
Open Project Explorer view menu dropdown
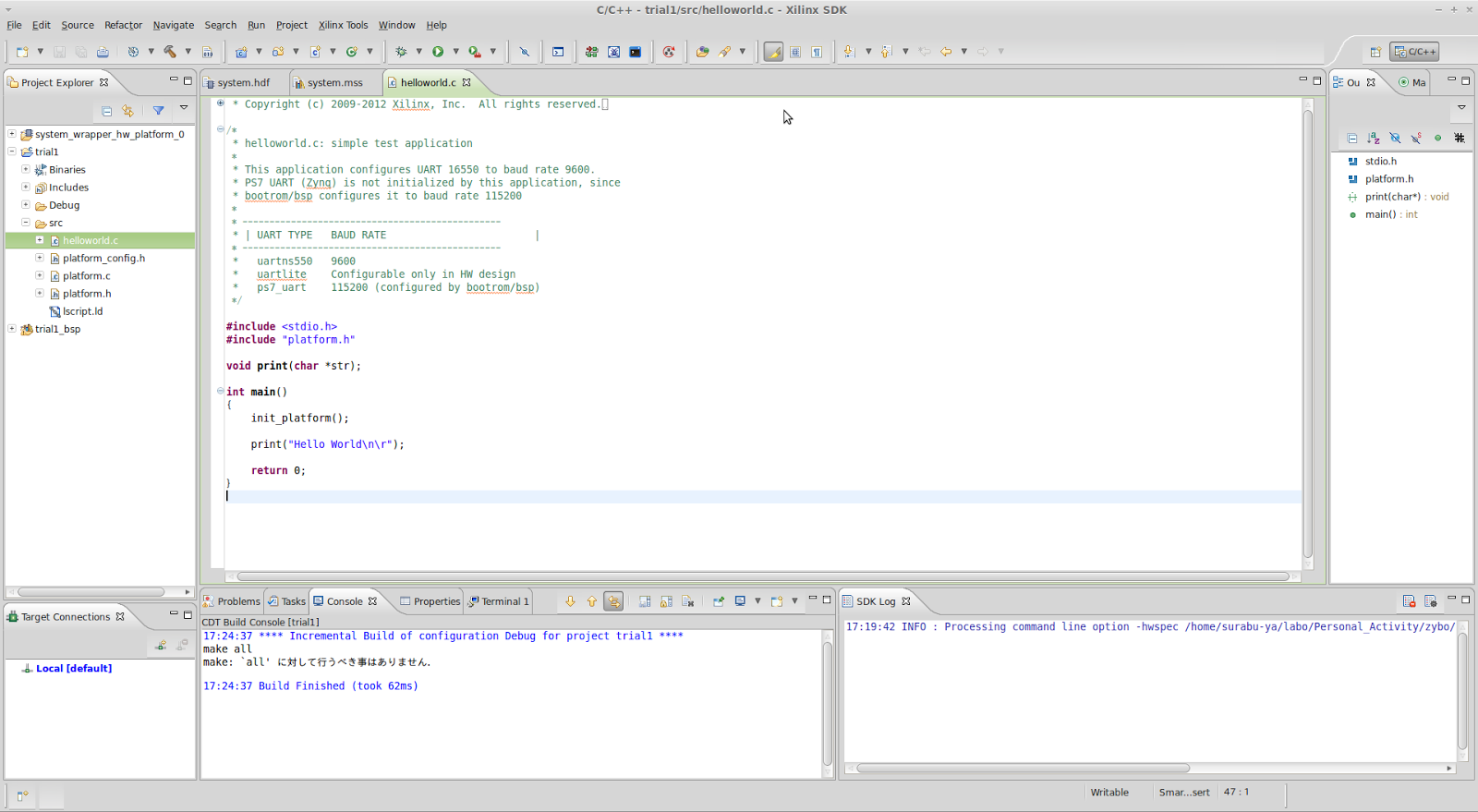click(184, 109)
